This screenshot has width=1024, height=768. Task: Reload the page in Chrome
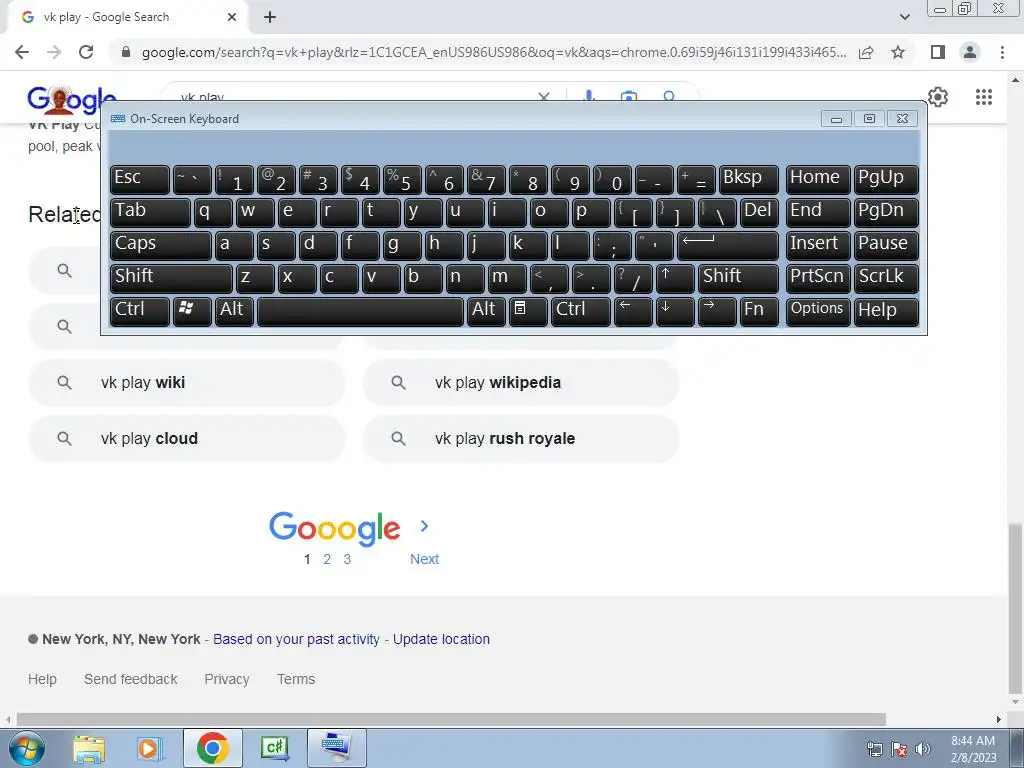[86, 52]
